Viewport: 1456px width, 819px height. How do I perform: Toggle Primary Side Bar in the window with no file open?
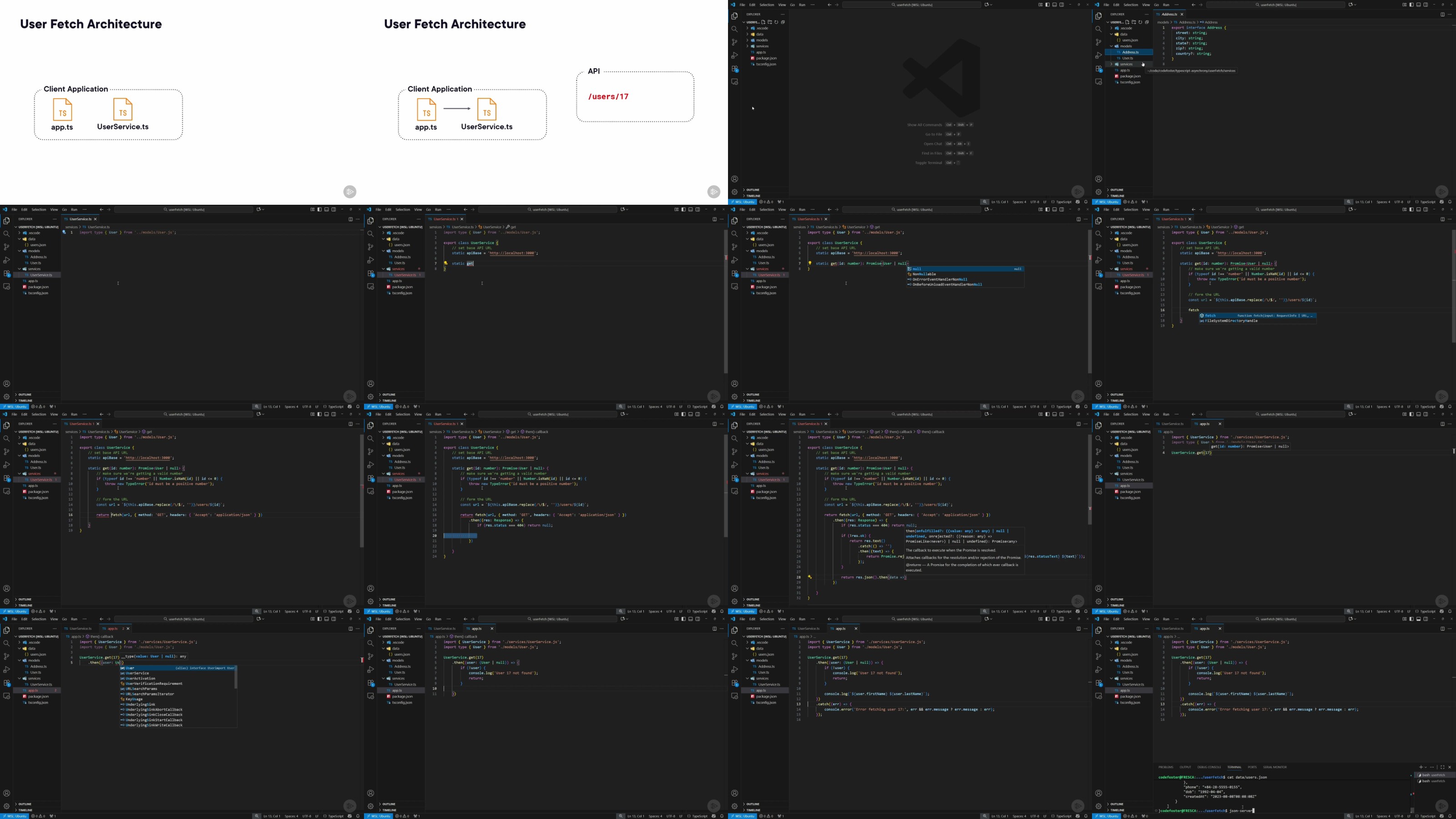point(1047,5)
